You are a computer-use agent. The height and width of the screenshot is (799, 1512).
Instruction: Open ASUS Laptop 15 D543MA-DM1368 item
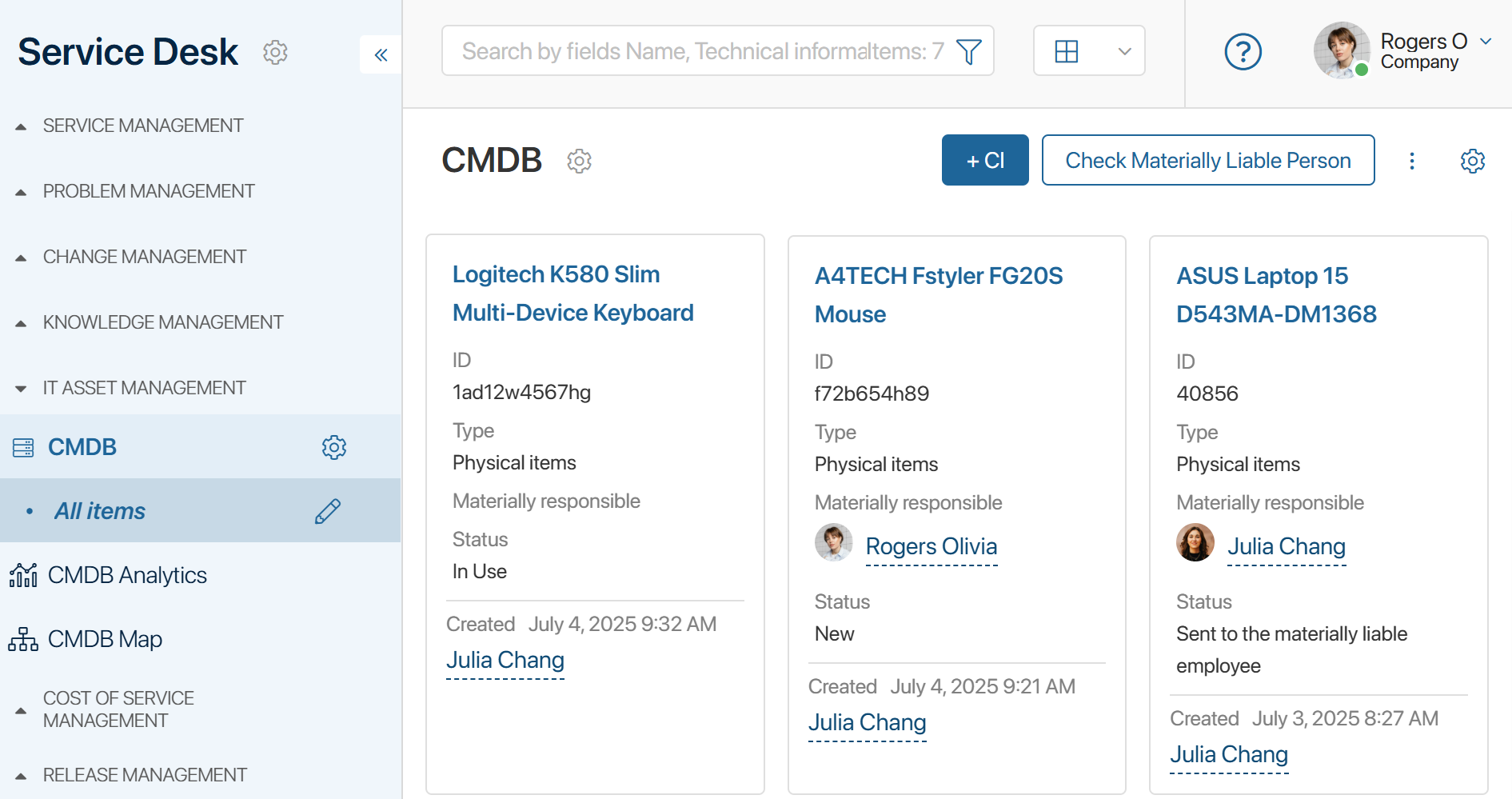point(1276,295)
